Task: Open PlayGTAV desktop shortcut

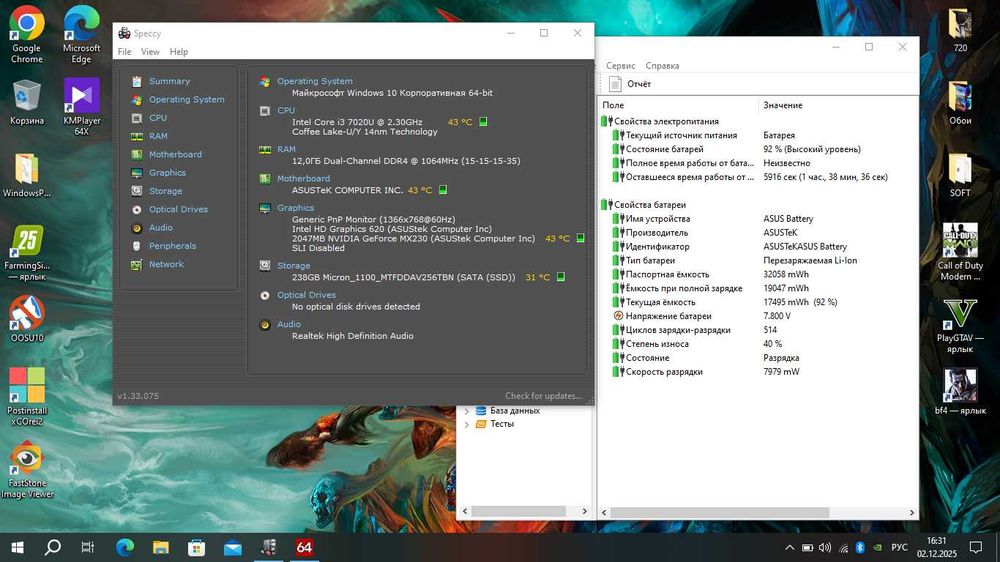Action: tap(960, 325)
